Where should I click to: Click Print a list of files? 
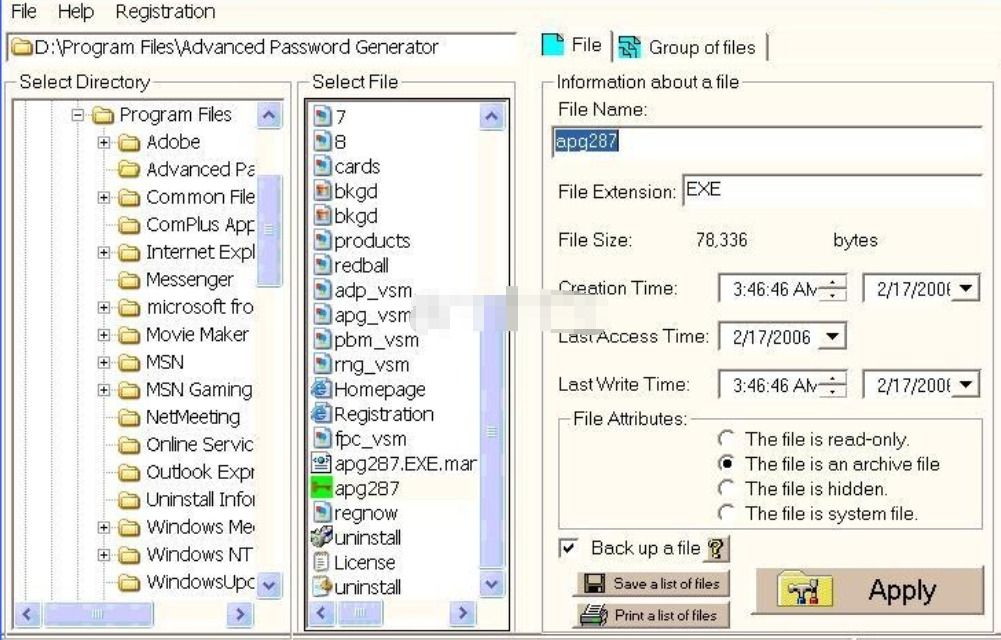pyautogui.click(x=651, y=615)
